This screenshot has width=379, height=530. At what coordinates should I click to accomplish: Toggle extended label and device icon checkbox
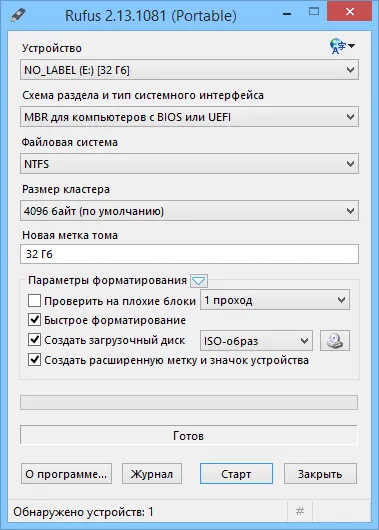(x=34, y=360)
